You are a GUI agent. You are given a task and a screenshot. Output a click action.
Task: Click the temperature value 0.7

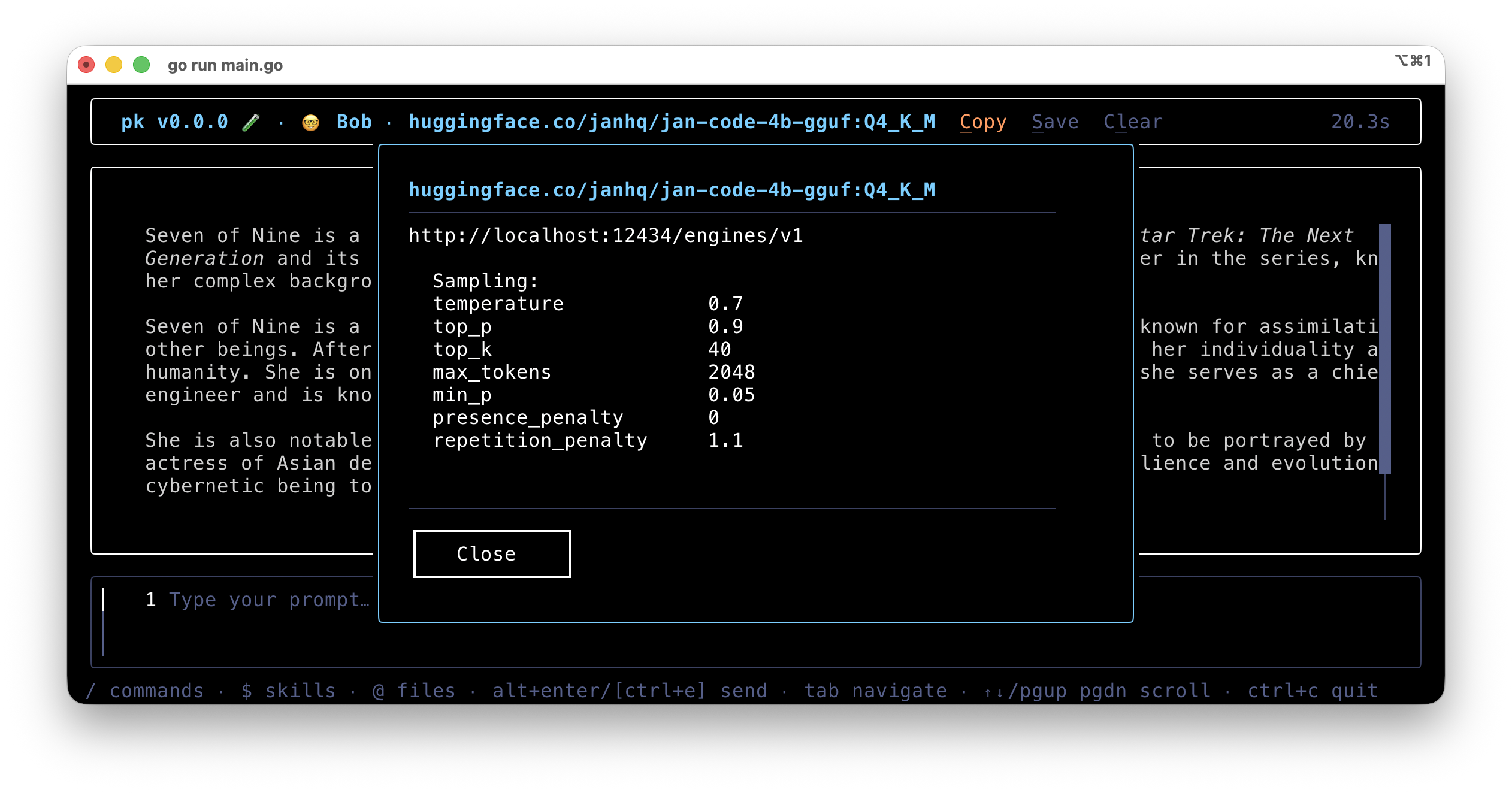pyautogui.click(x=725, y=304)
